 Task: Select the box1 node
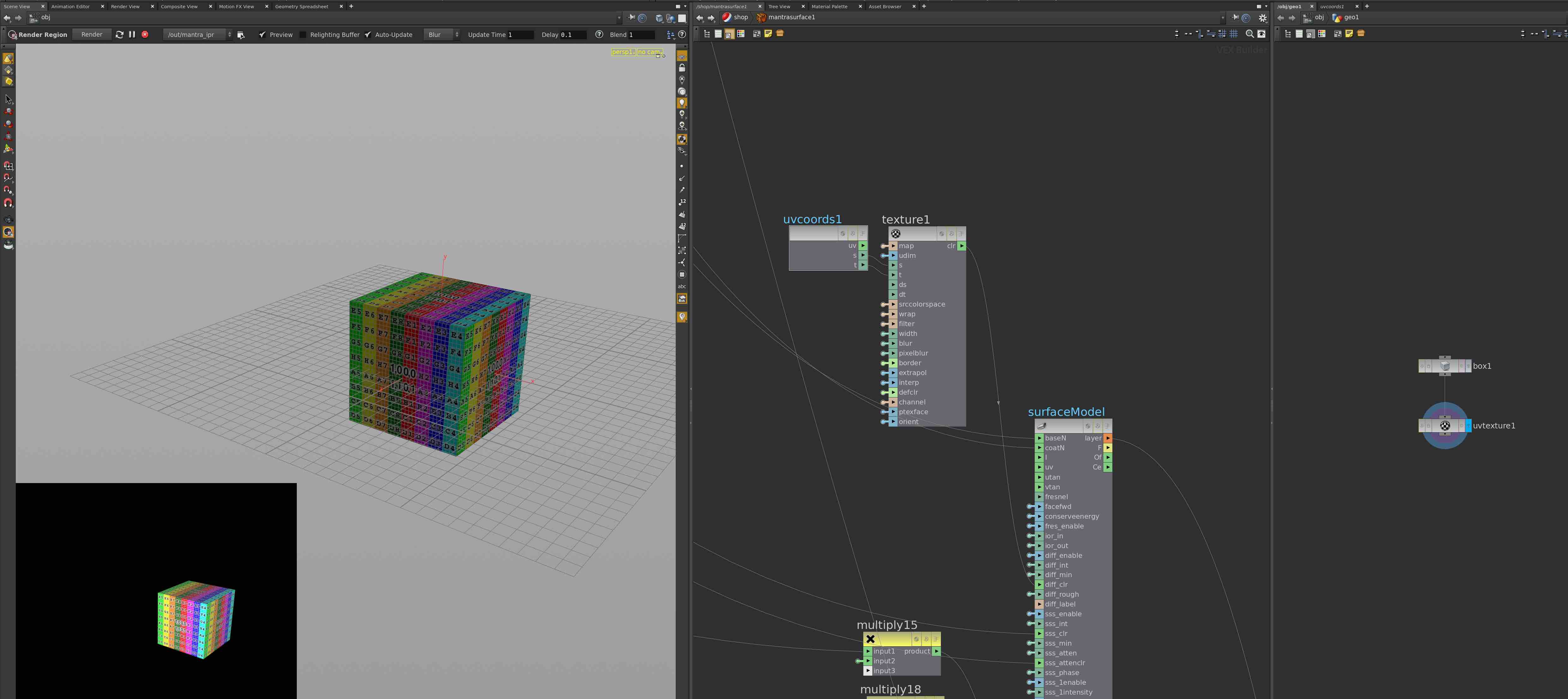point(1445,366)
